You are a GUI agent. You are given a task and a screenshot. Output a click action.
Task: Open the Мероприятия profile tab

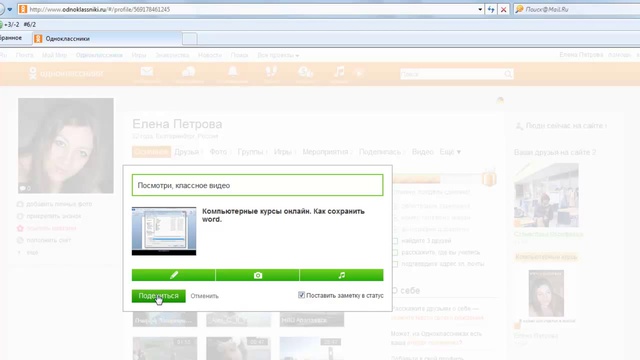coord(325,152)
